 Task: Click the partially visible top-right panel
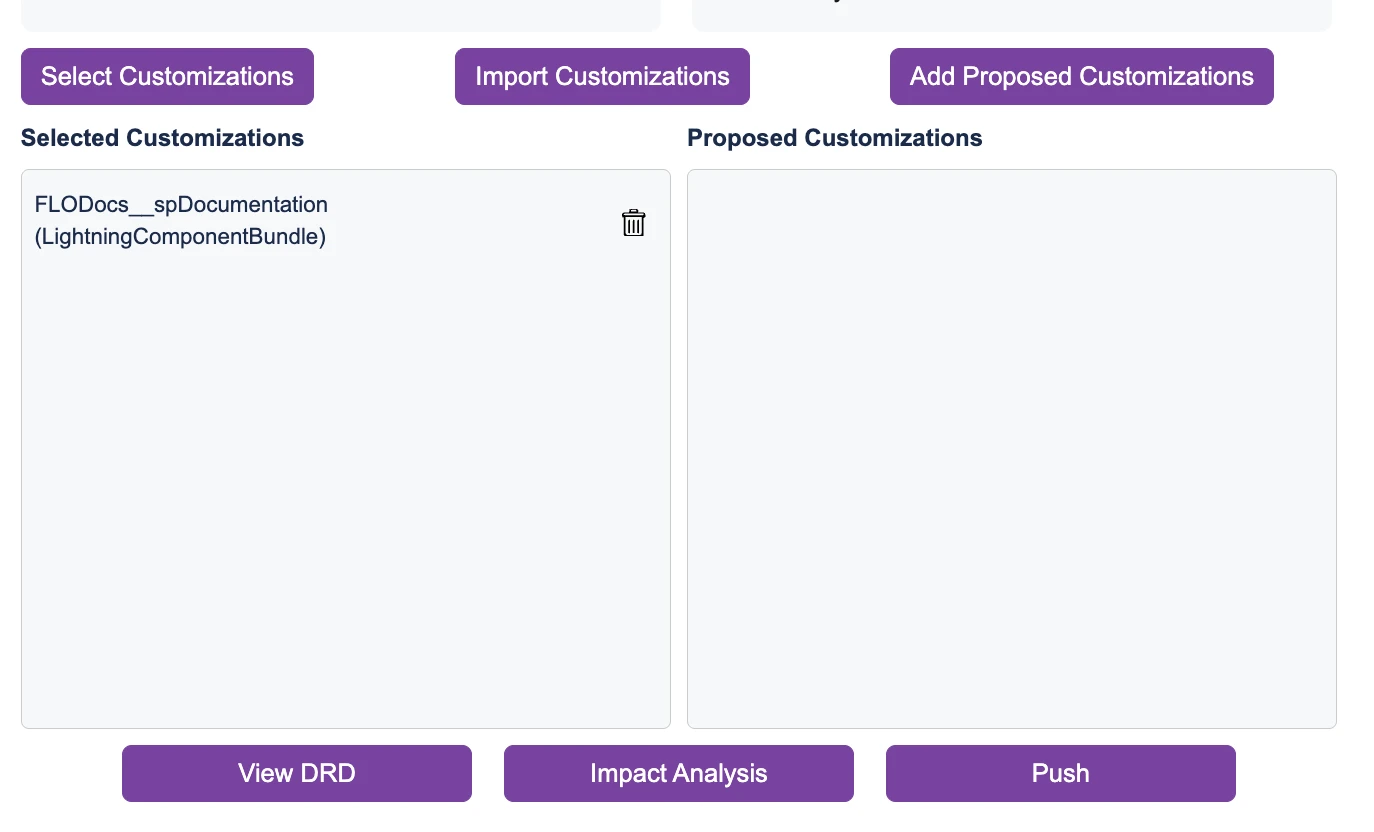1011,14
